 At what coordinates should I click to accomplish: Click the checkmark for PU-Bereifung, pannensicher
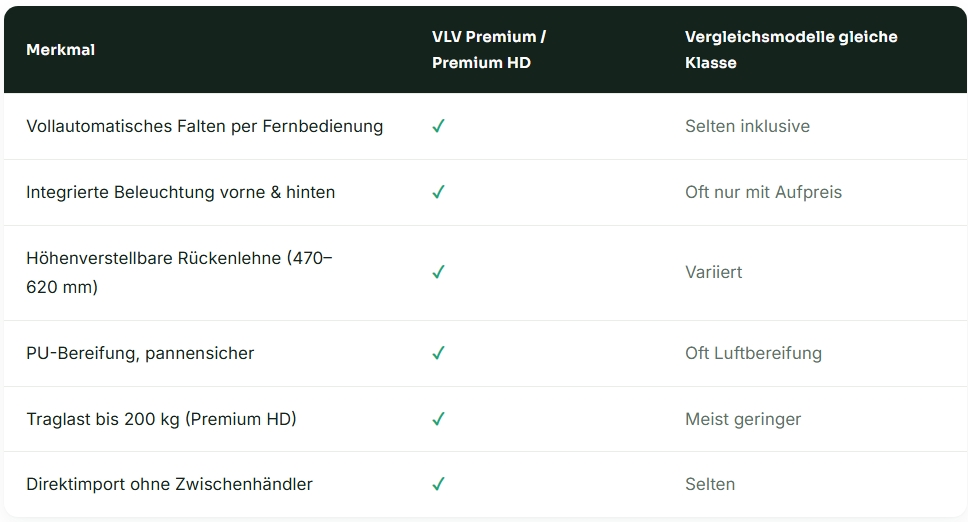pos(438,353)
